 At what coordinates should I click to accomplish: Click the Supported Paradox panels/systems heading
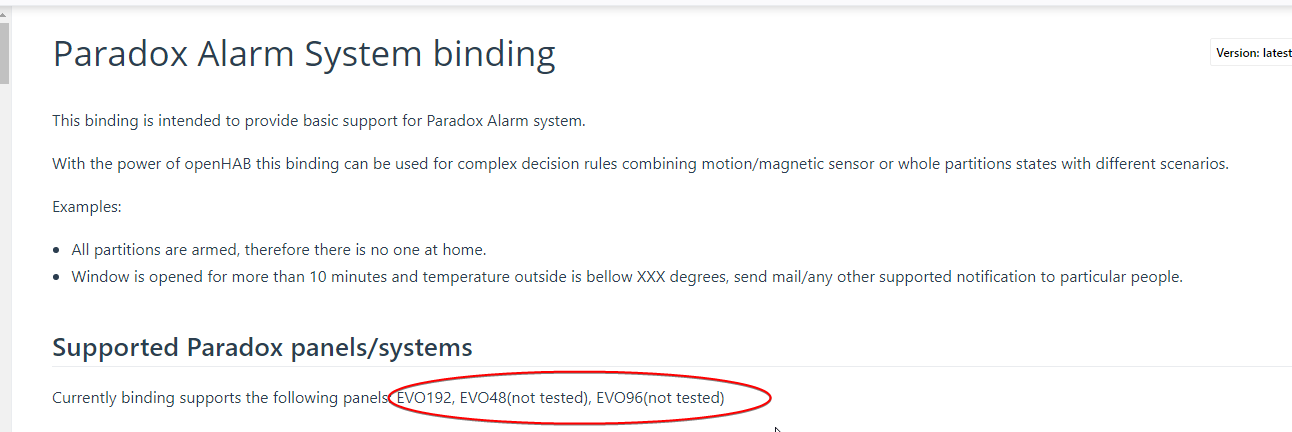point(262,348)
